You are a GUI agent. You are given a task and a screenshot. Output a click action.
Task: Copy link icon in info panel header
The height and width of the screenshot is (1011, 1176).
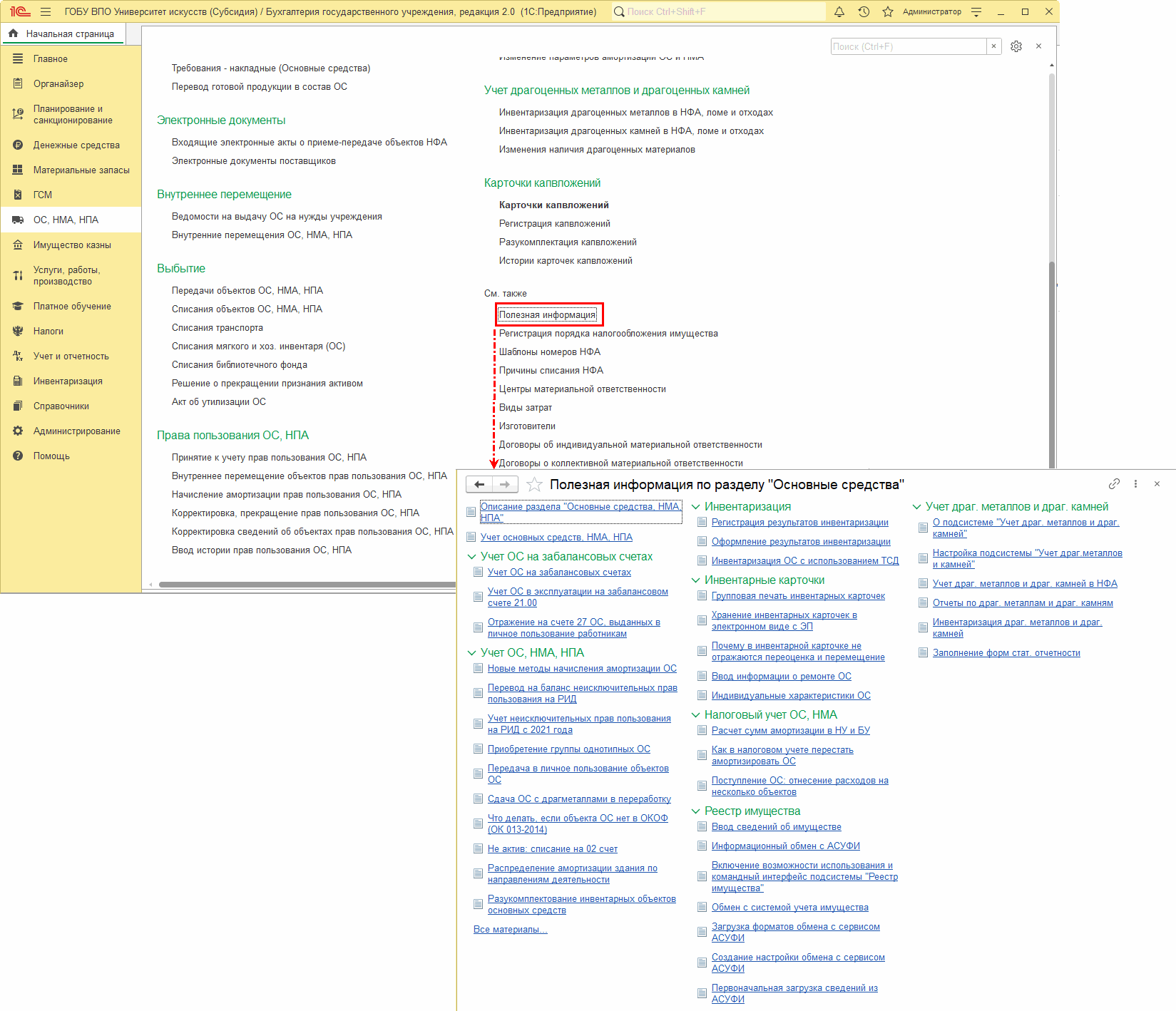pyautogui.click(x=1114, y=484)
